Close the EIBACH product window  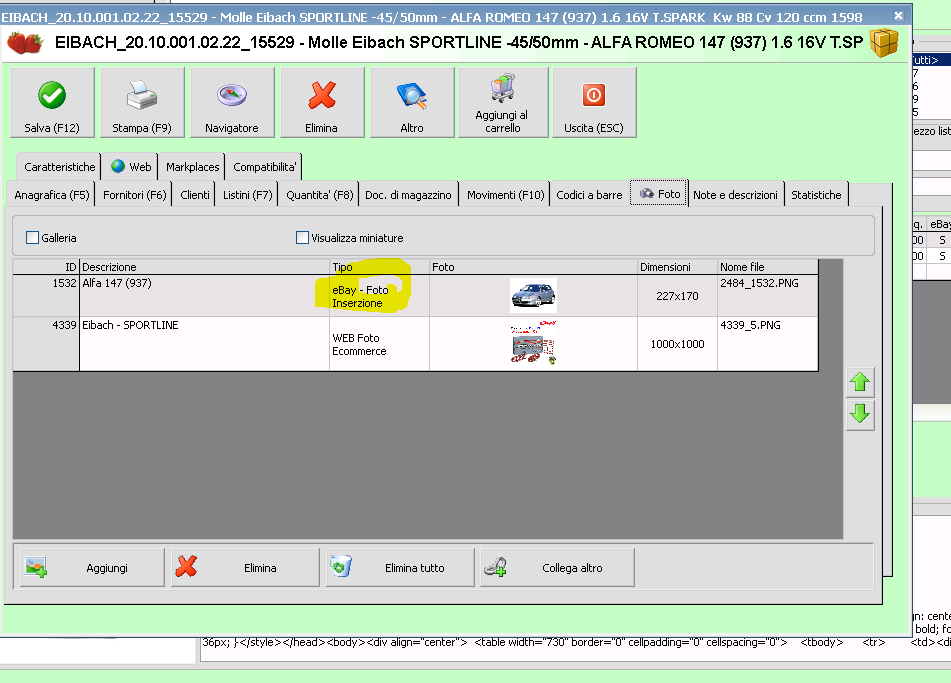(x=899, y=15)
